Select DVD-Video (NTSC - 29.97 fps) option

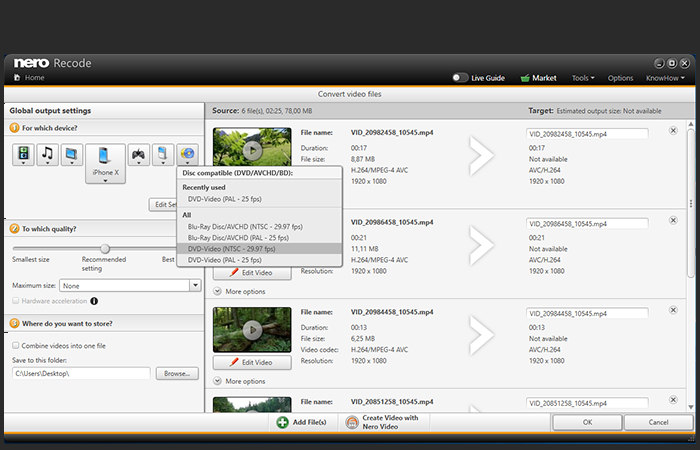[x=231, y=248]
